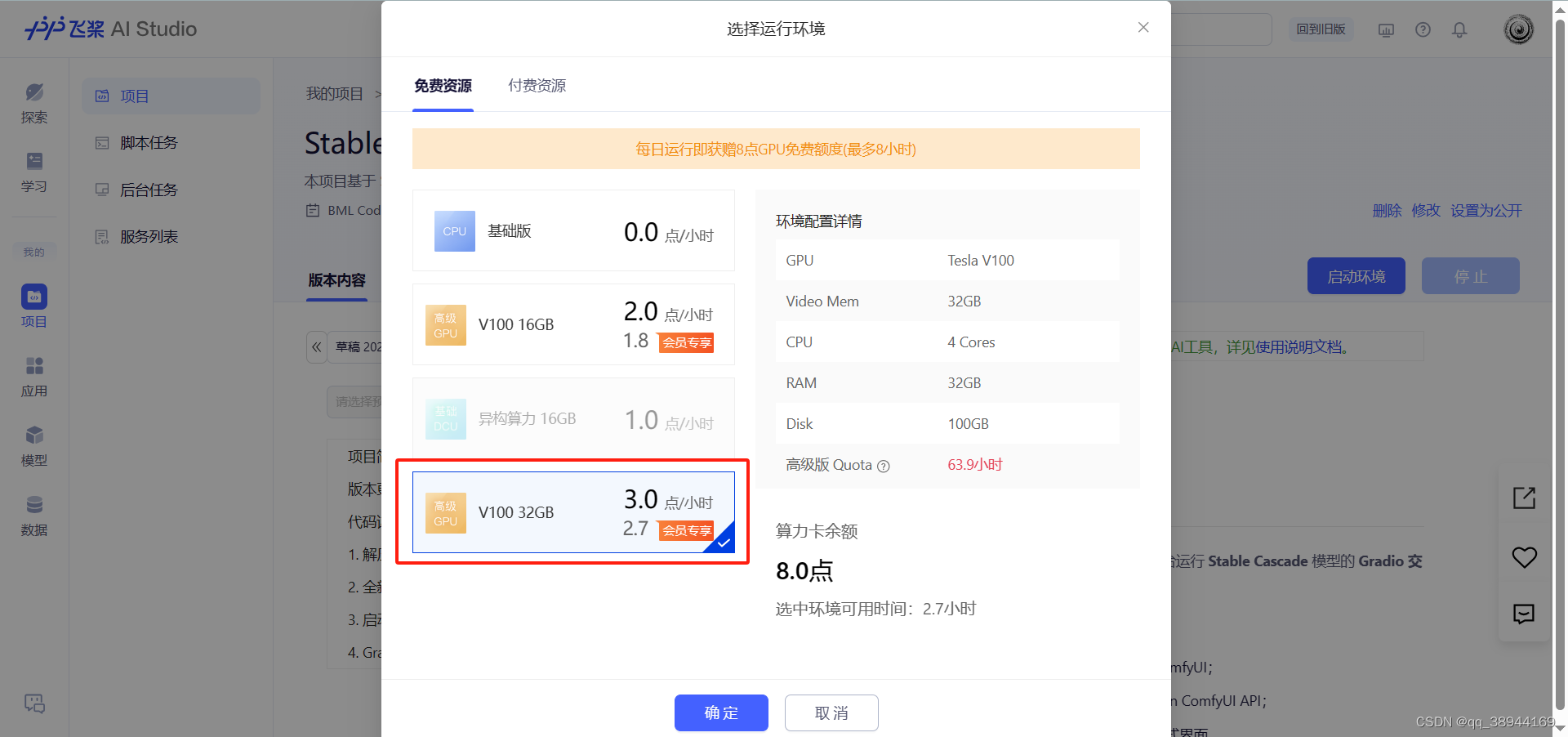1568x737 pixels.
Task: Click the feedback icon at sidebar bottom
Action: tap(34, 703)
